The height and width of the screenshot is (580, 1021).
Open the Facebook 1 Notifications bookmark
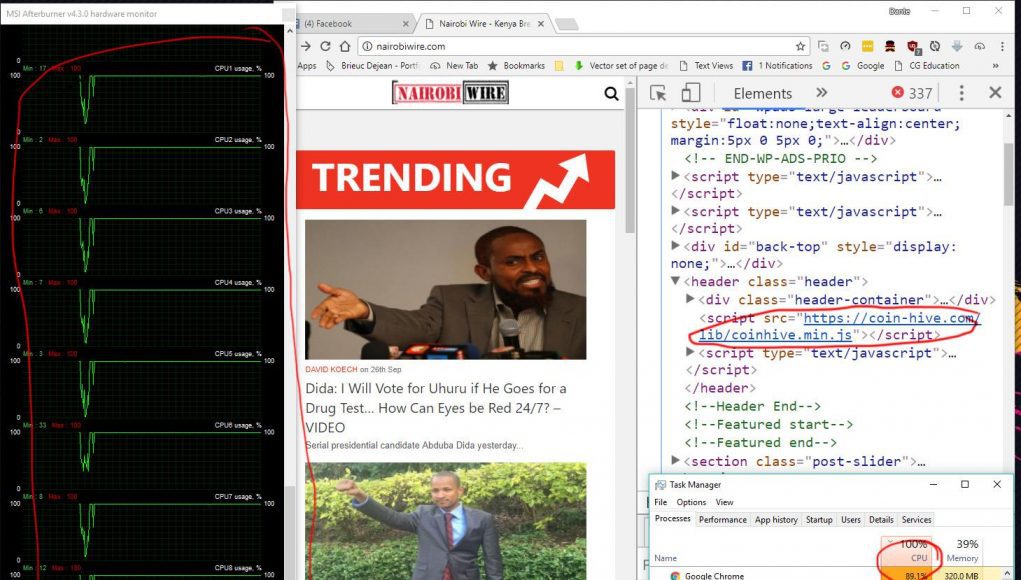(x=777, y=66)
